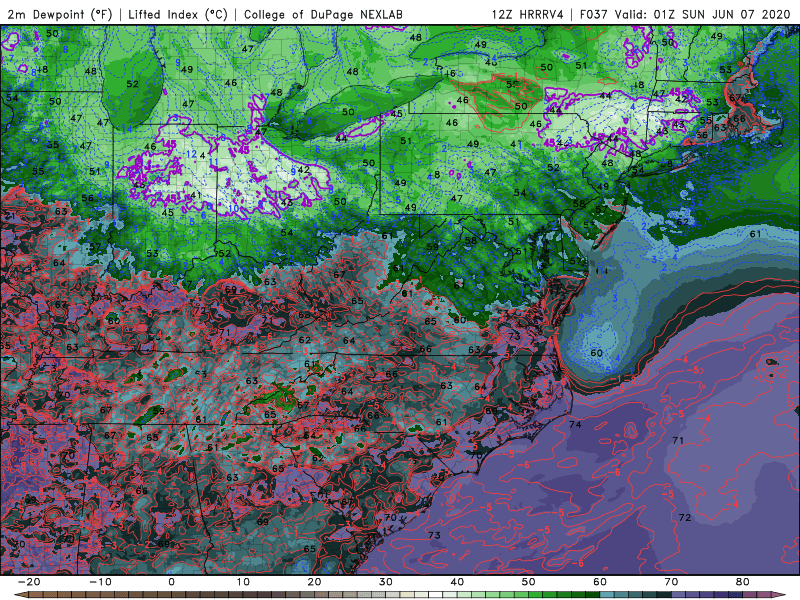Click 'F037 Valid: 01Z SUN JUN 07 2020'
Viewport: 800px width, 600px height.
(685, 14)
